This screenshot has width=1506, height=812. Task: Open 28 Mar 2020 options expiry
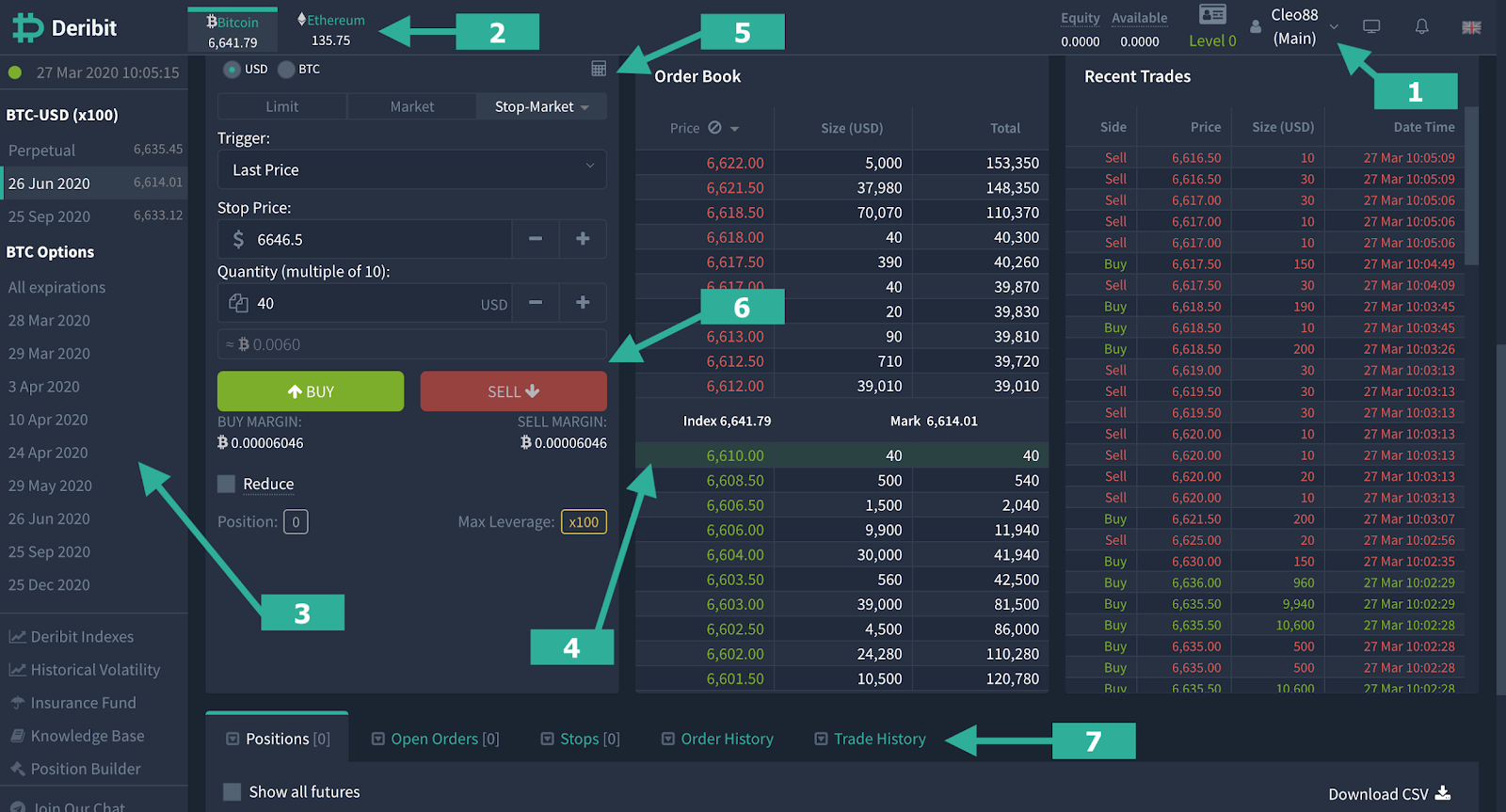coord(49,320)
